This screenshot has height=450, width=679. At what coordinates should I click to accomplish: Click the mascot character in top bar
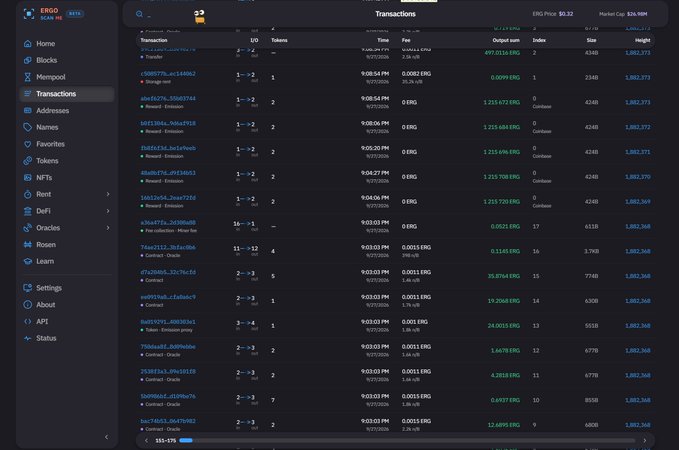coord(199,16)
